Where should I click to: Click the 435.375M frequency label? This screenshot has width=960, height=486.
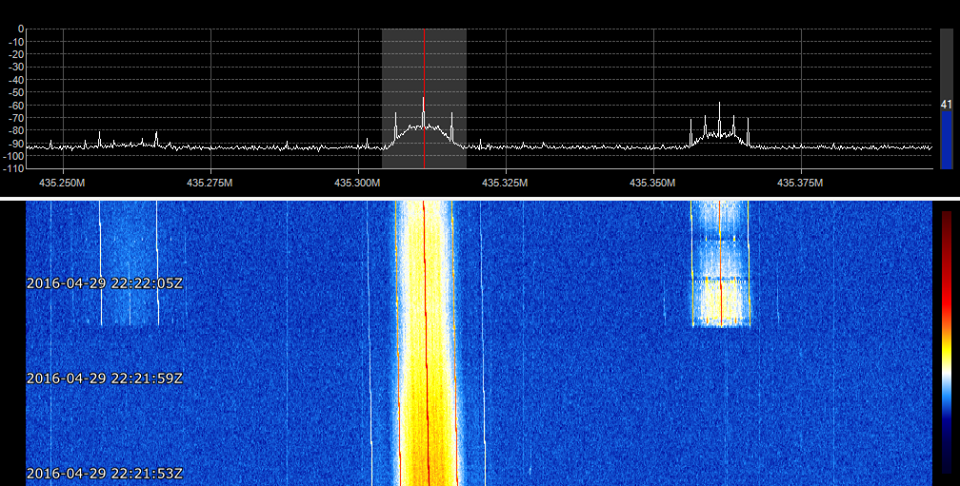(x=801, y=183)
